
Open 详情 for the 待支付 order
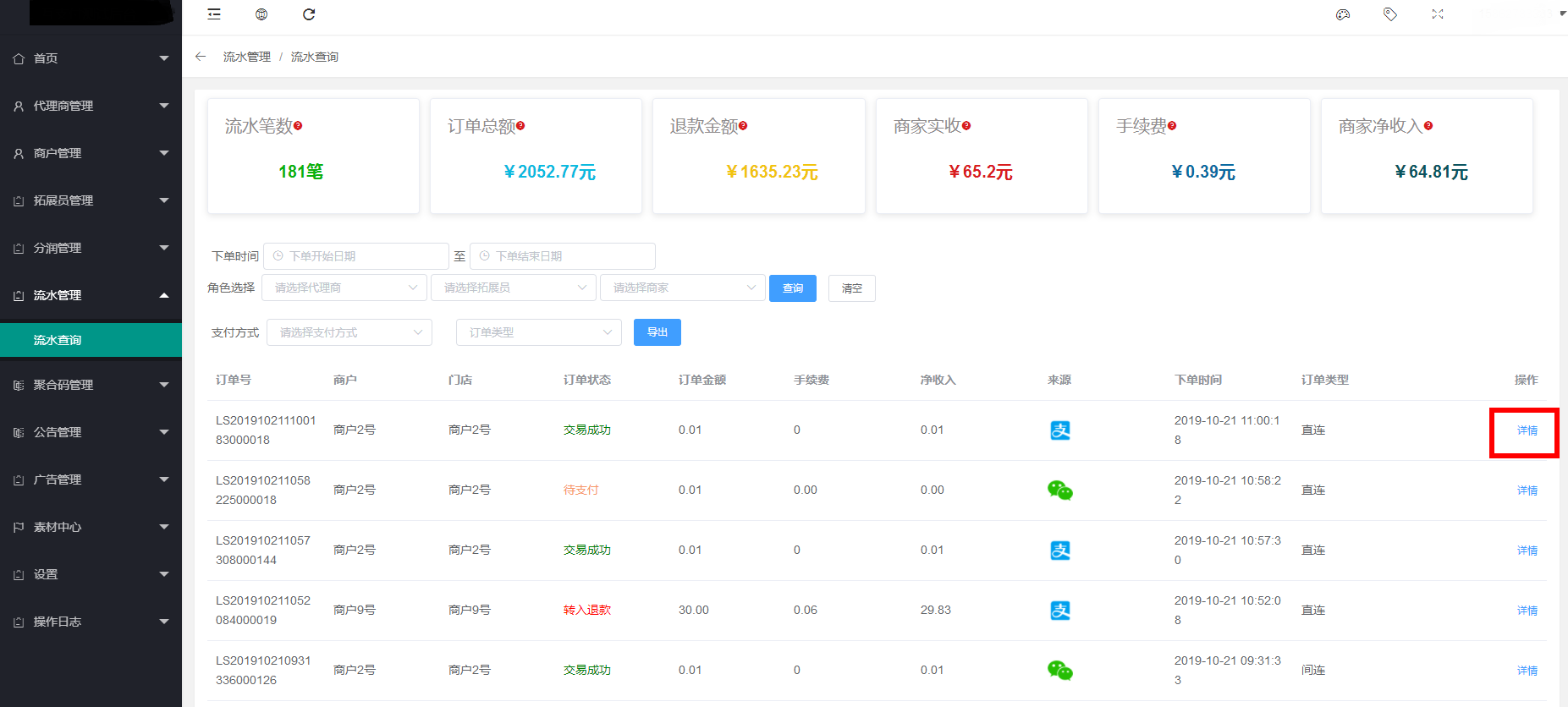tap(1527, 491)
